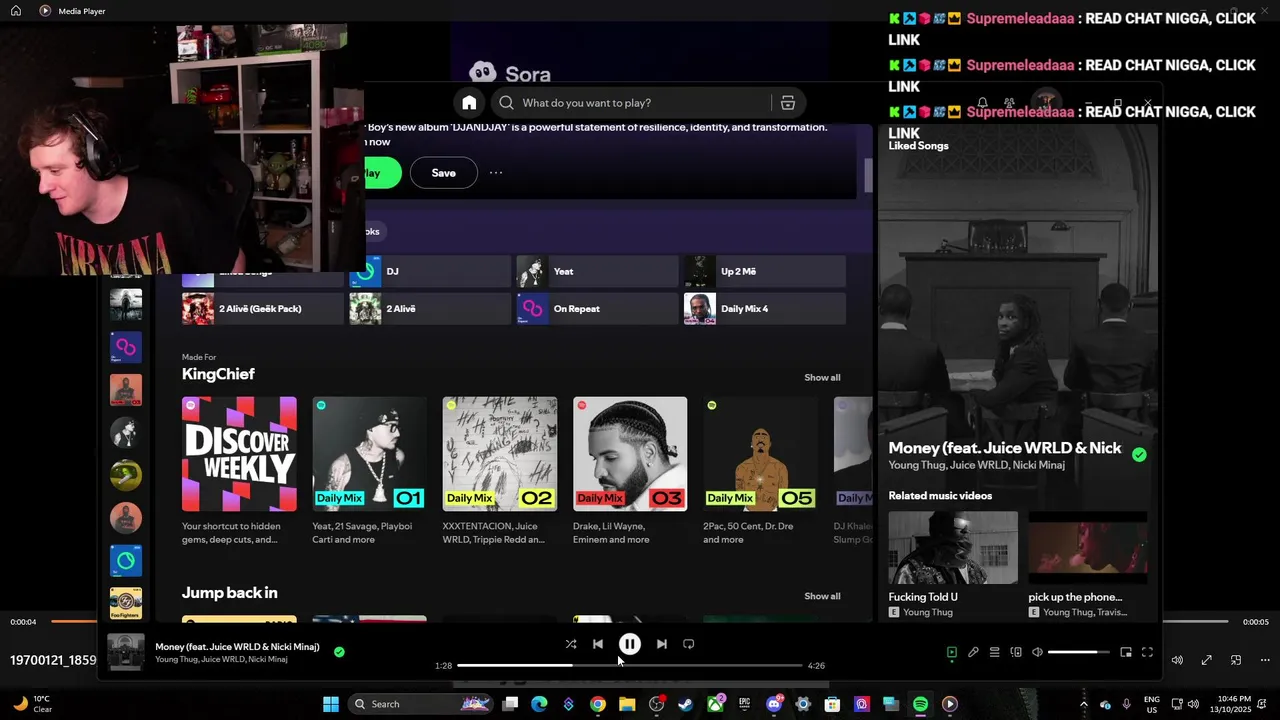Screen dimensions: 1280x720
Task: Adjust the Spotify volume slider
Action: point(1078,652)
